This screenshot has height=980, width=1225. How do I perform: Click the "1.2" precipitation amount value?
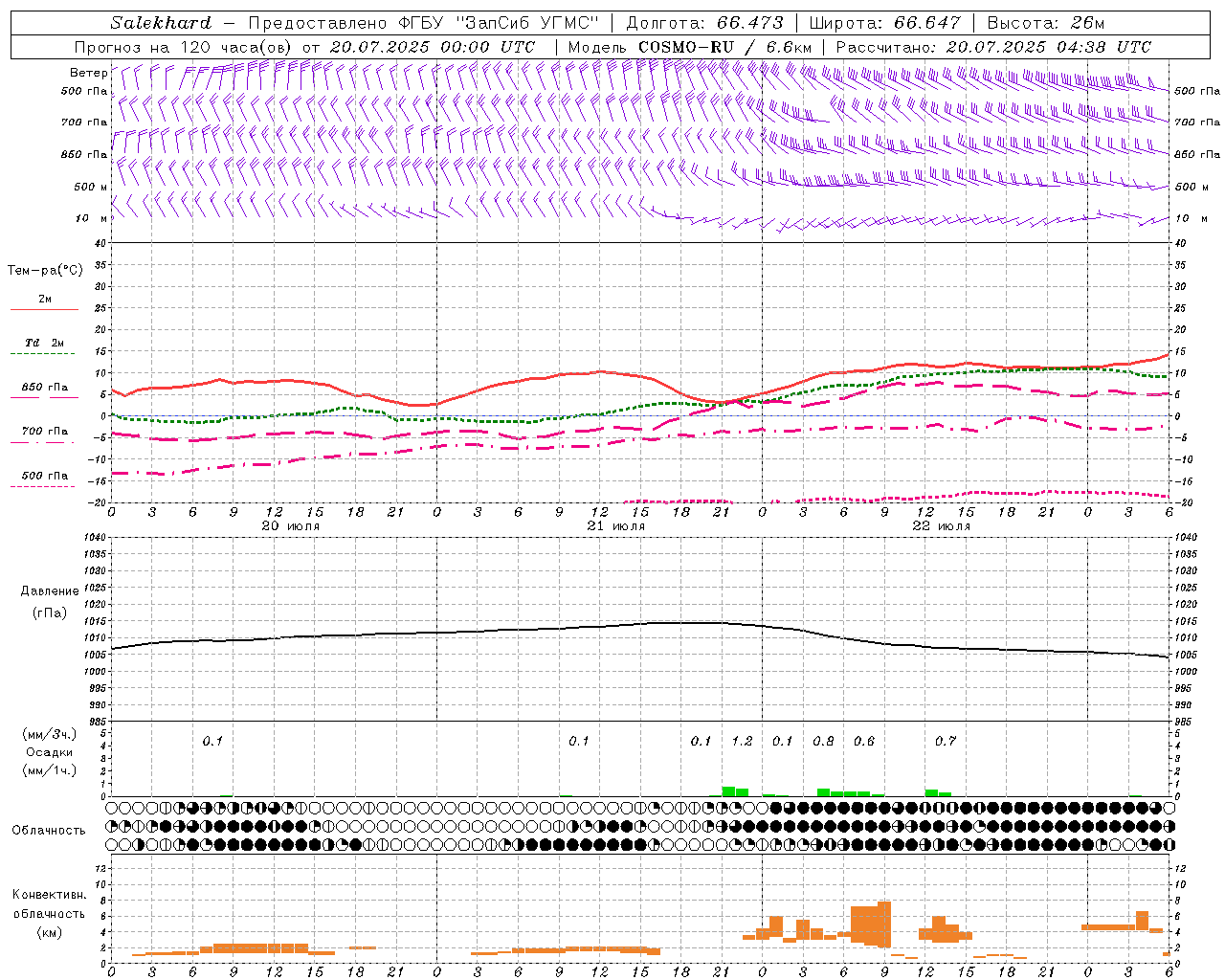point(742,741)
